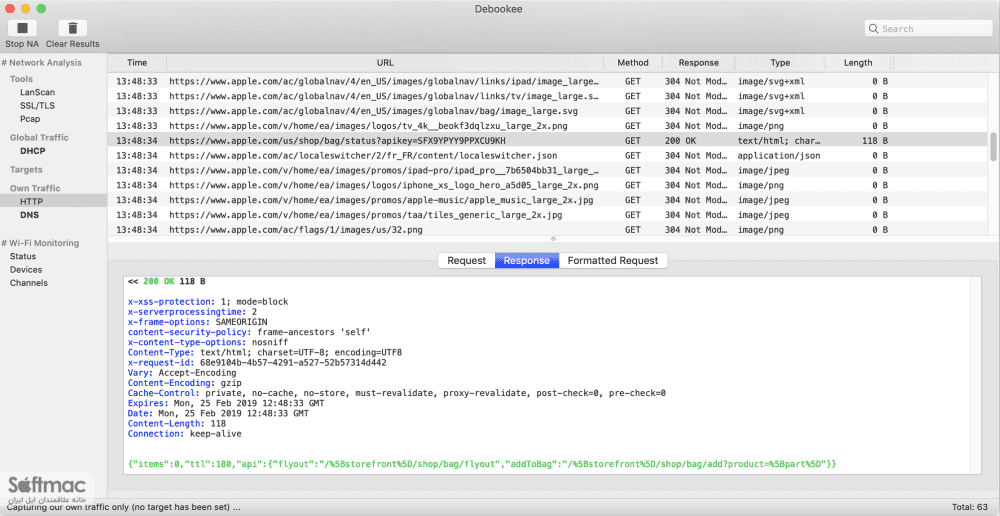Viewport: 1000px width, 516px height.
Task: Click the Network Analysis sidebar heading
Action: [41, 63]
